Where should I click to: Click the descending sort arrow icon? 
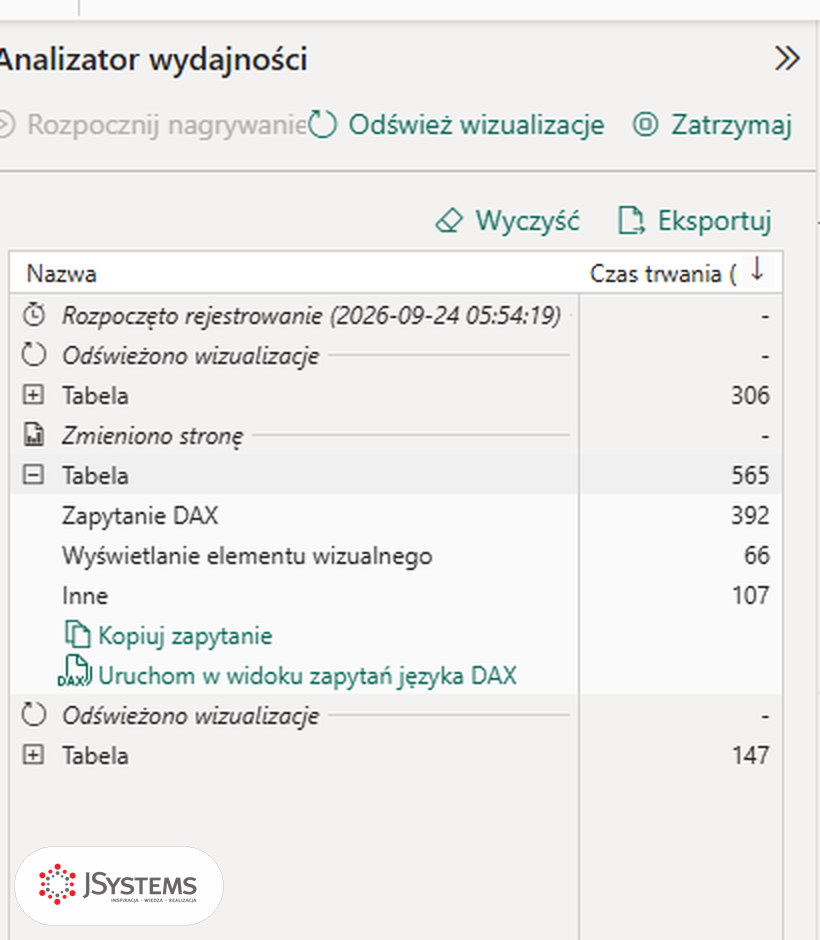pyautogui.click(x=758, y=269)
